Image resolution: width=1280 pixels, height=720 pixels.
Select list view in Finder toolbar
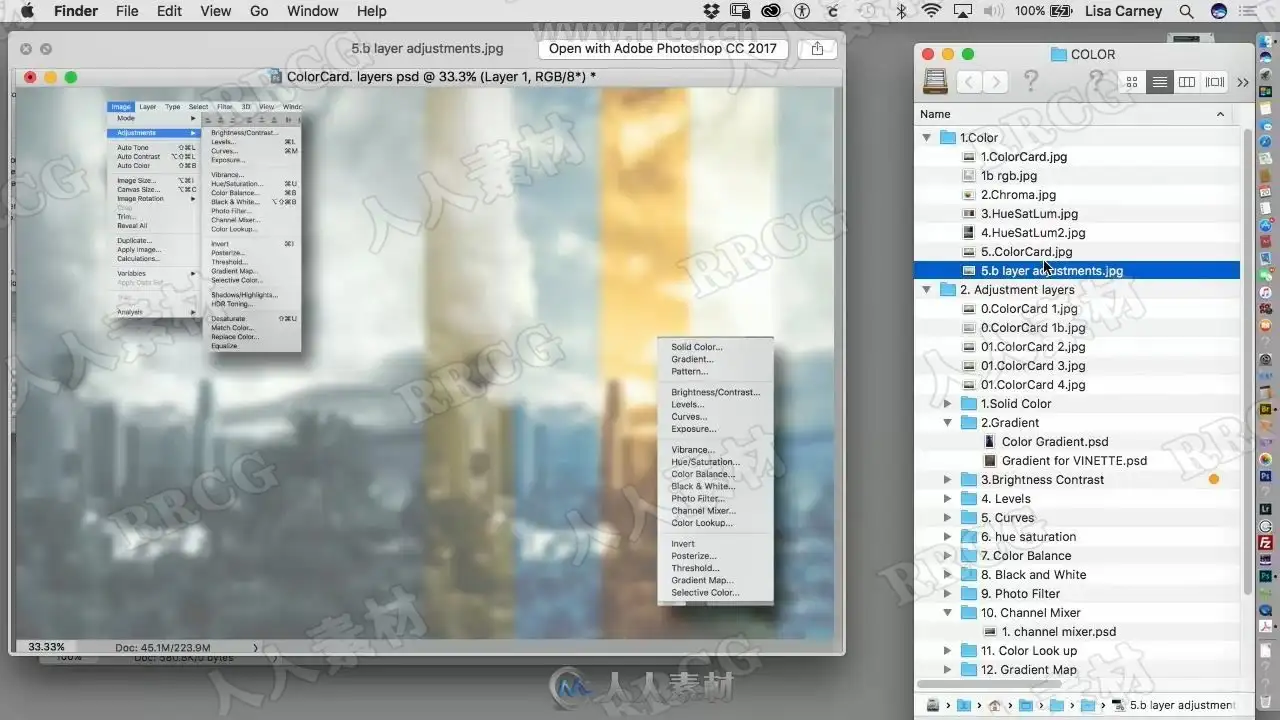point(1160,82)
